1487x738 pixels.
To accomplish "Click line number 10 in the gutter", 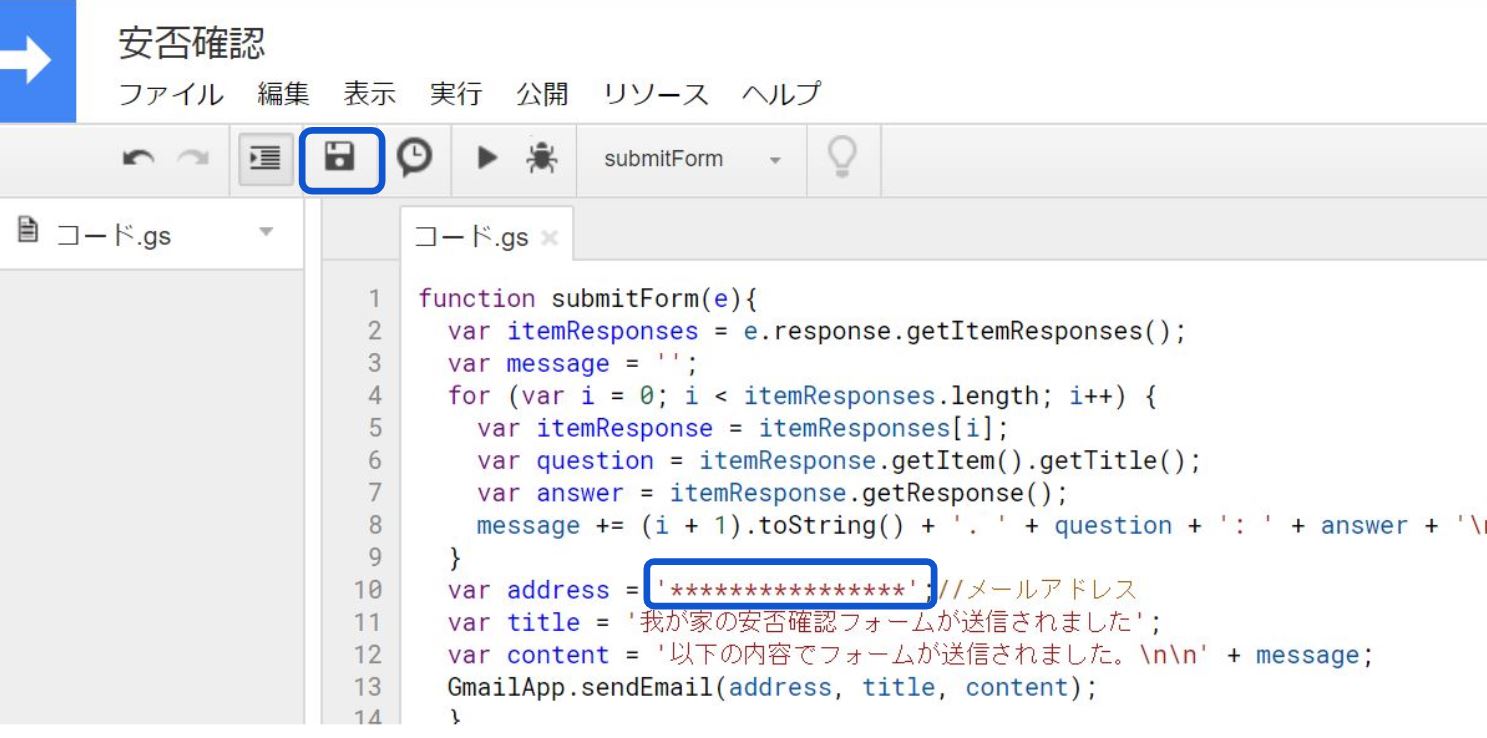I will click(x=367, y=590).
